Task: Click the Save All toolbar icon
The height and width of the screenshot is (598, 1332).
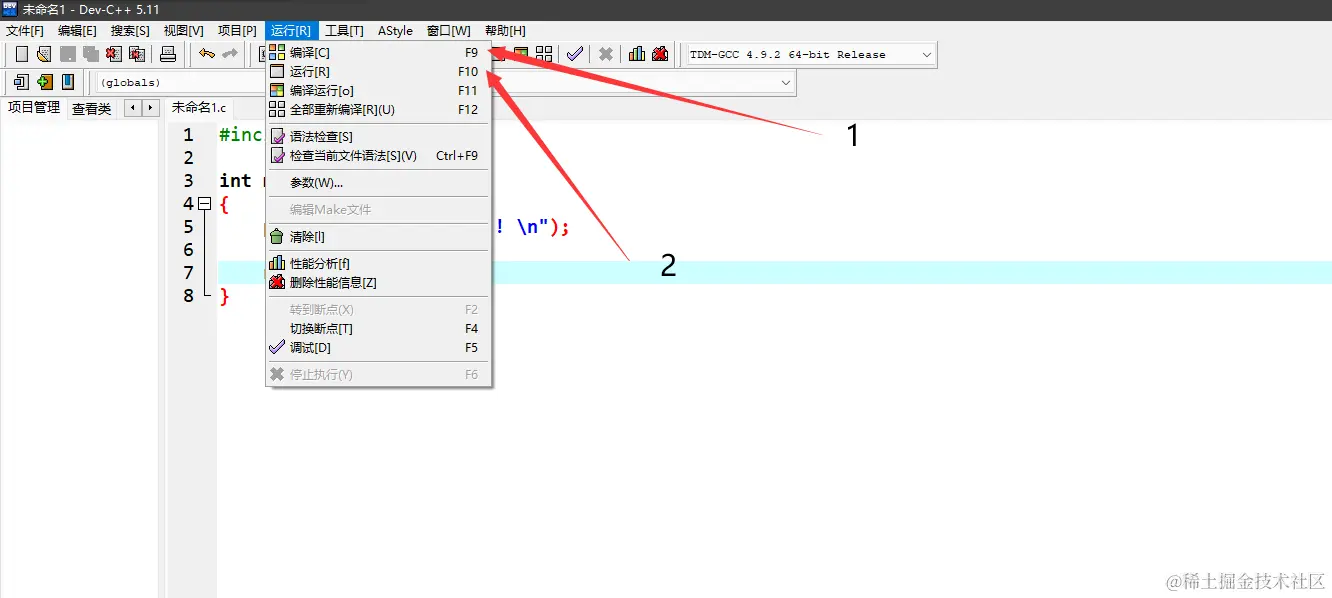Action: click(x=91, y=54)
